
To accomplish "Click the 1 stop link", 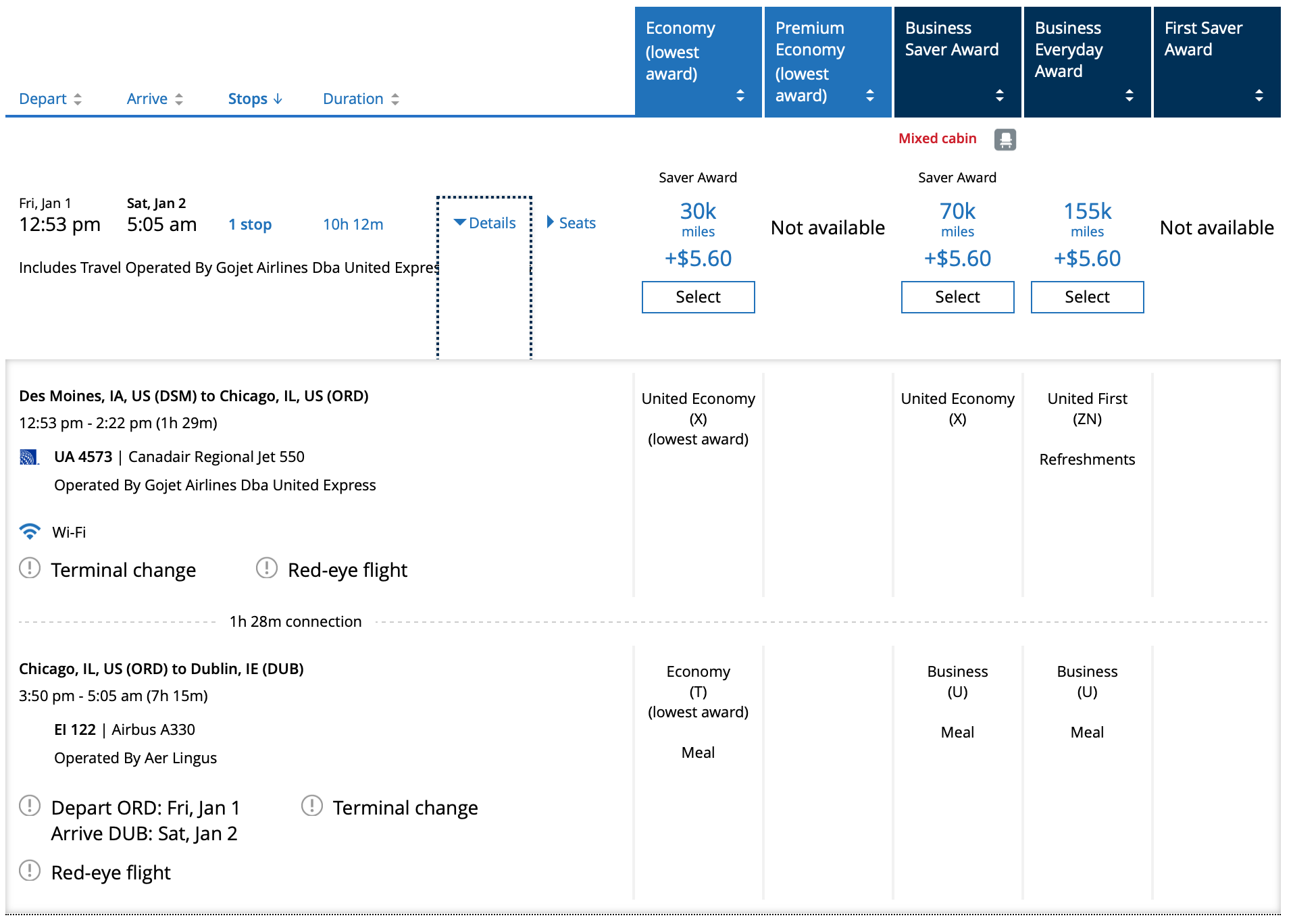I will pos(250,224).
